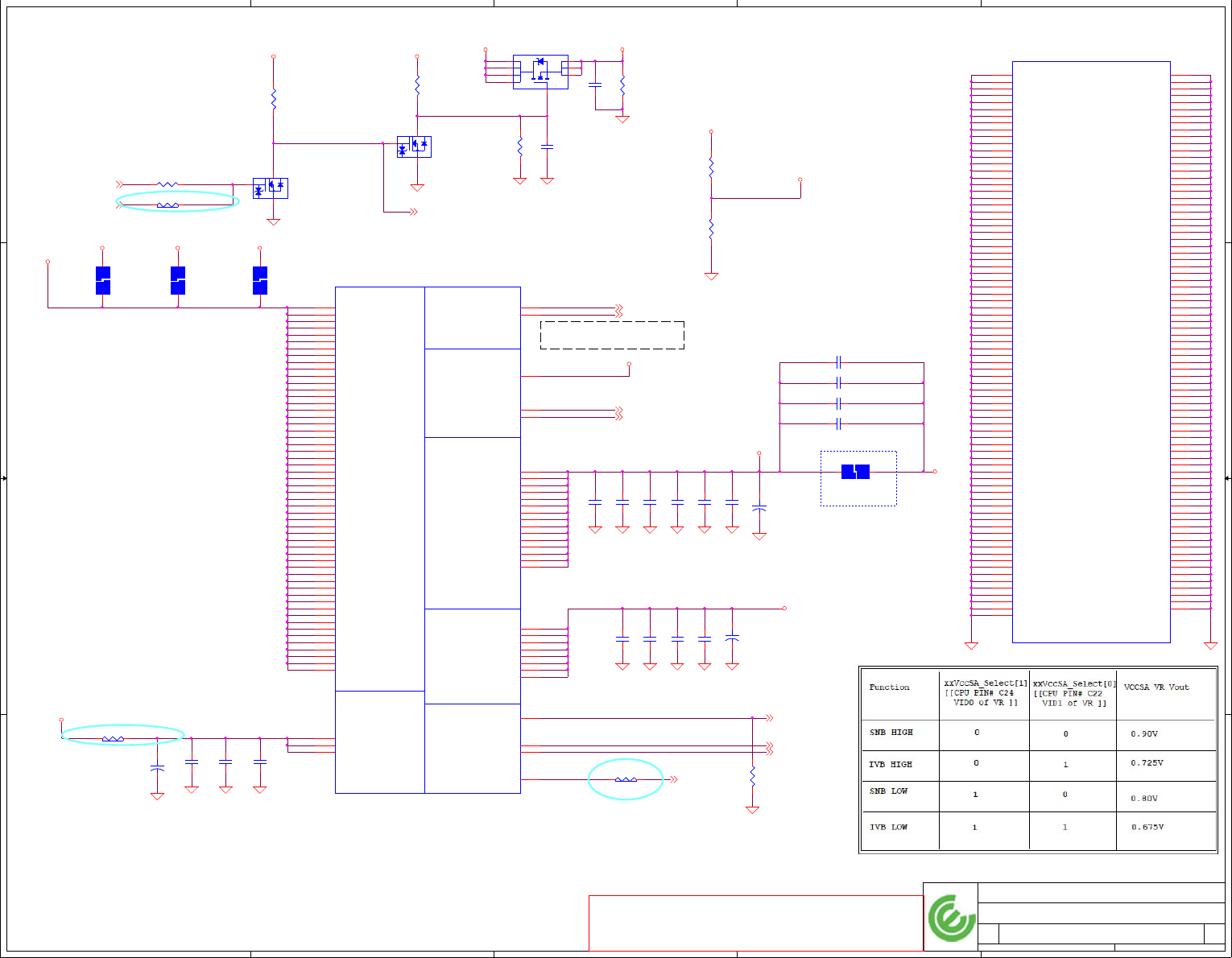This screenshot has height=958, width=1232.
Task: Select the cyan-circled resistor at bottom left
Action: [113, 738]
